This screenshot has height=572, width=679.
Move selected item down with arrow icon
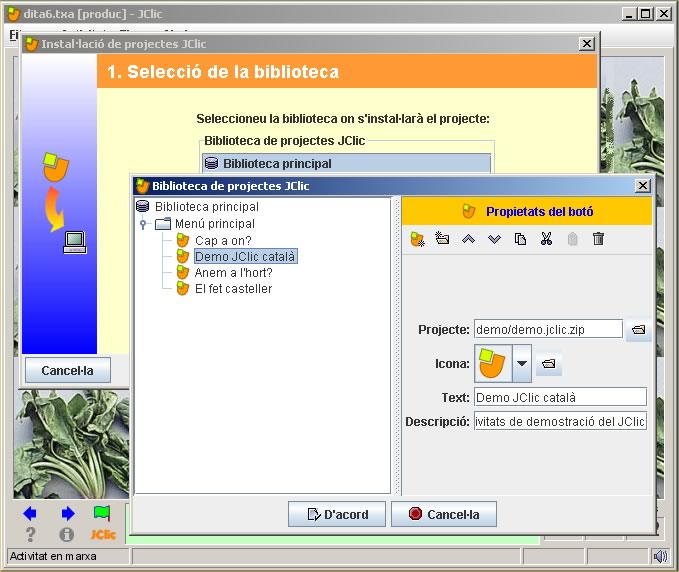(x=495, y=239)
